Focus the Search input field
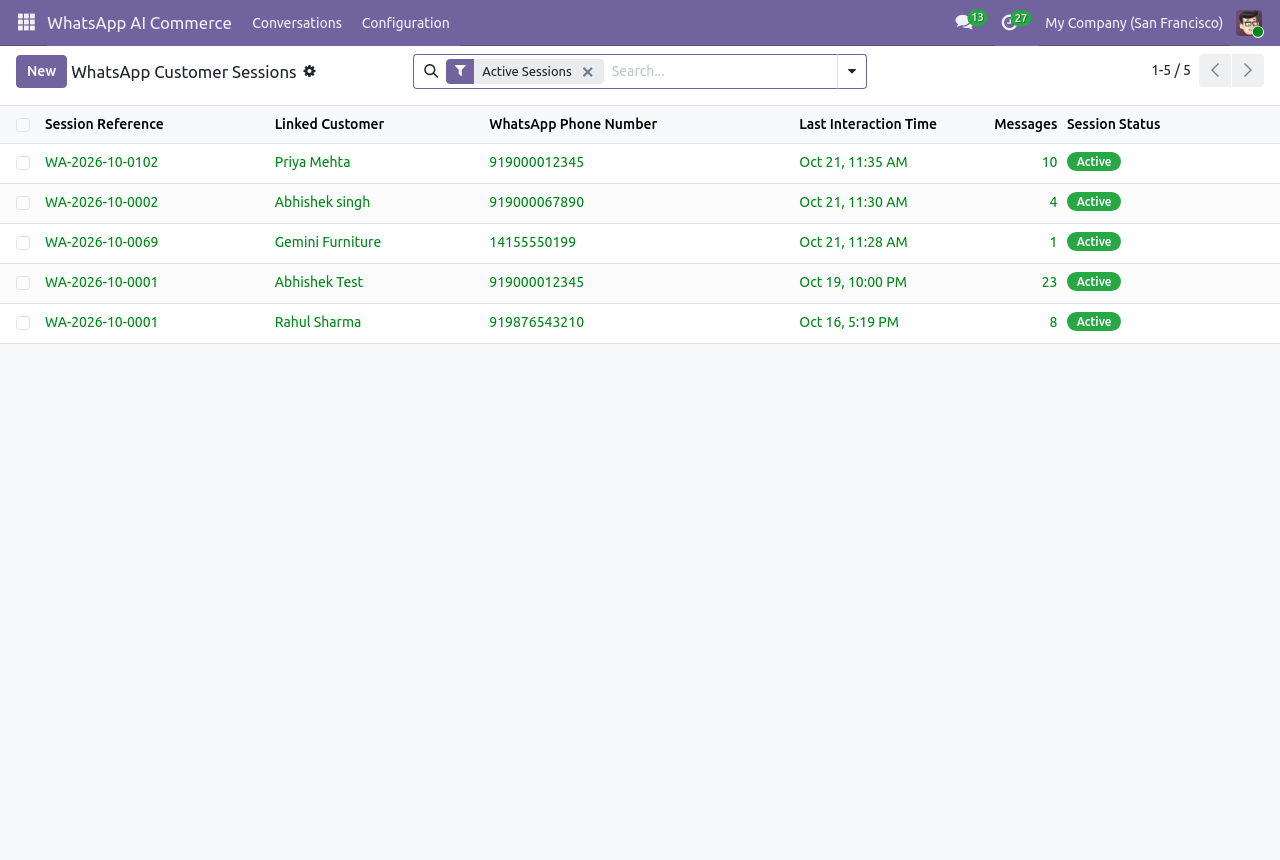This screenshot has width=1280, height=860. (720, 71)
